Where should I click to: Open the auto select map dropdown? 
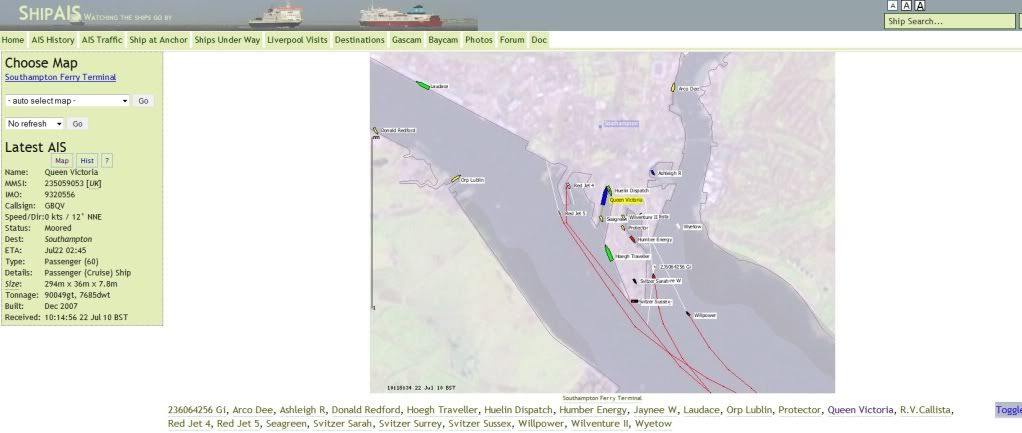(x=68, y=101)
